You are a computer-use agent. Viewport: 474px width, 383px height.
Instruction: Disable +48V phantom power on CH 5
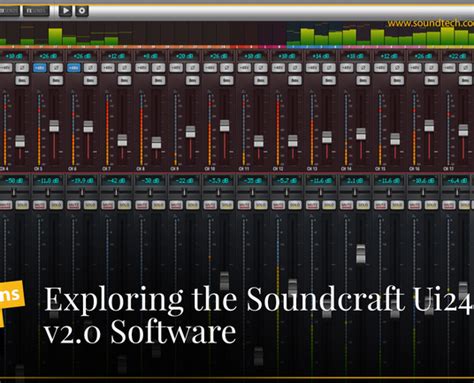click(40, 68)
